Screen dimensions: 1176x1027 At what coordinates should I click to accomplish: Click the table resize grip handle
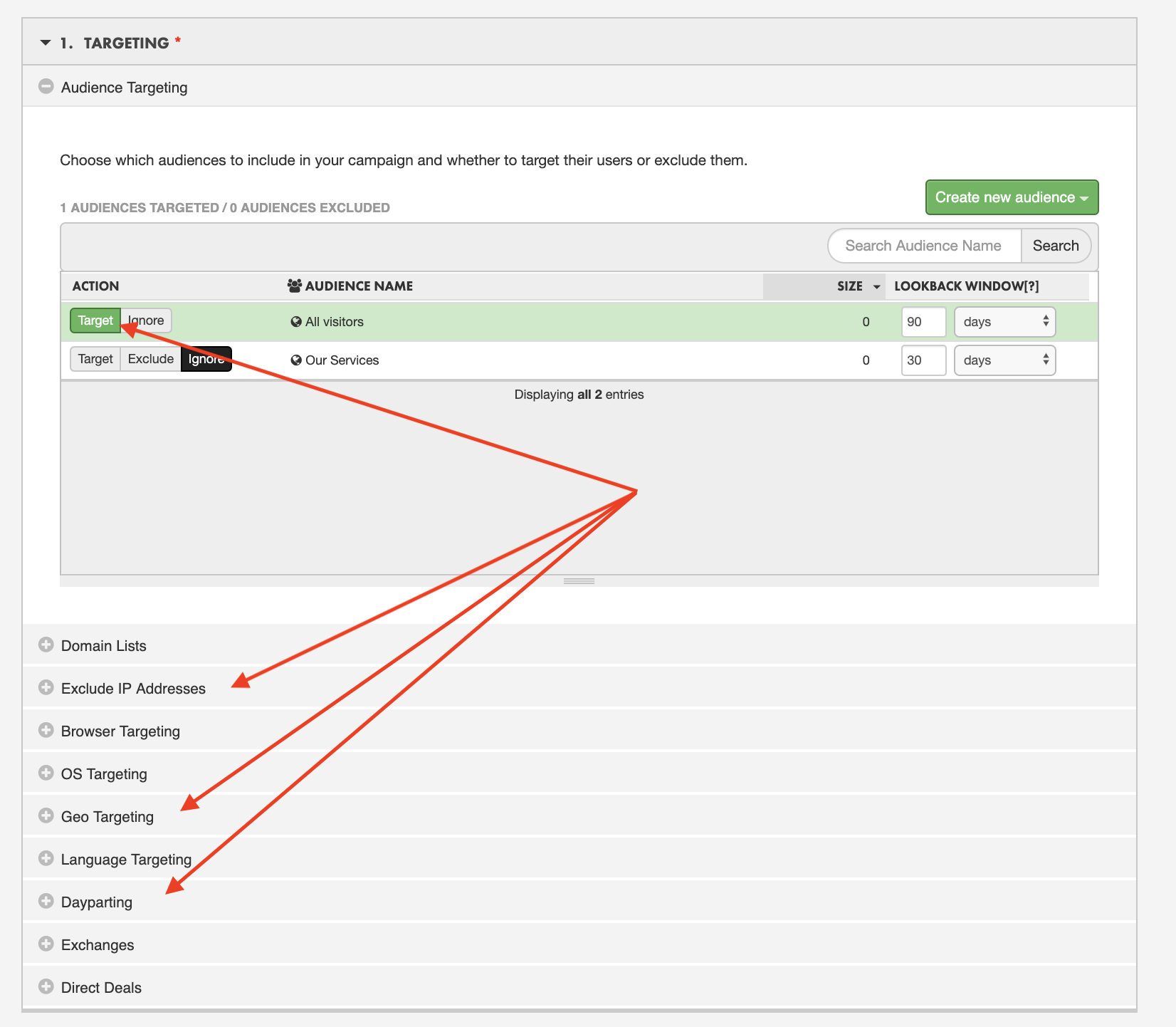[x=579, y=581]
